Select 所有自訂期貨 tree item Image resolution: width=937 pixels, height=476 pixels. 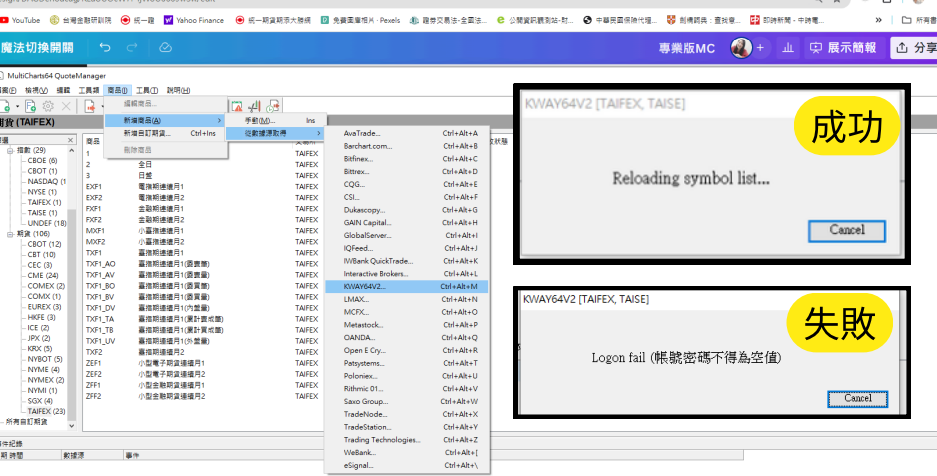click(x=26, y=422)
